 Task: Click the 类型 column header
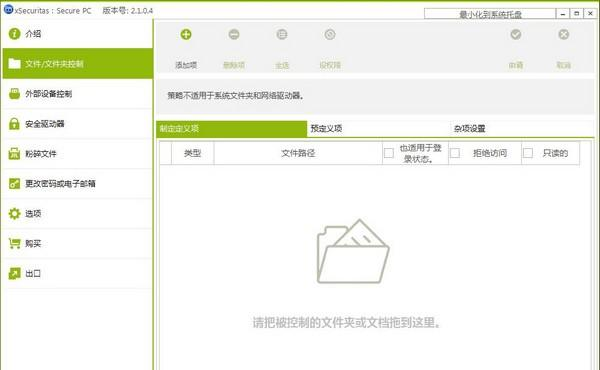[x=192, y=153]
